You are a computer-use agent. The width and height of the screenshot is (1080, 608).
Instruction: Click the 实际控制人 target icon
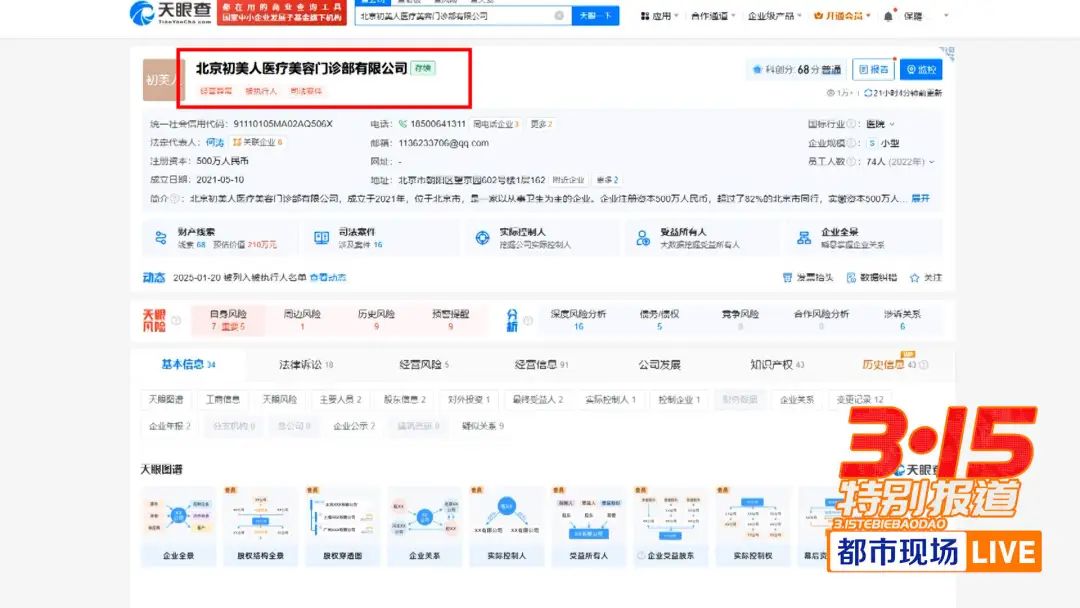click(x=482, y=238)
